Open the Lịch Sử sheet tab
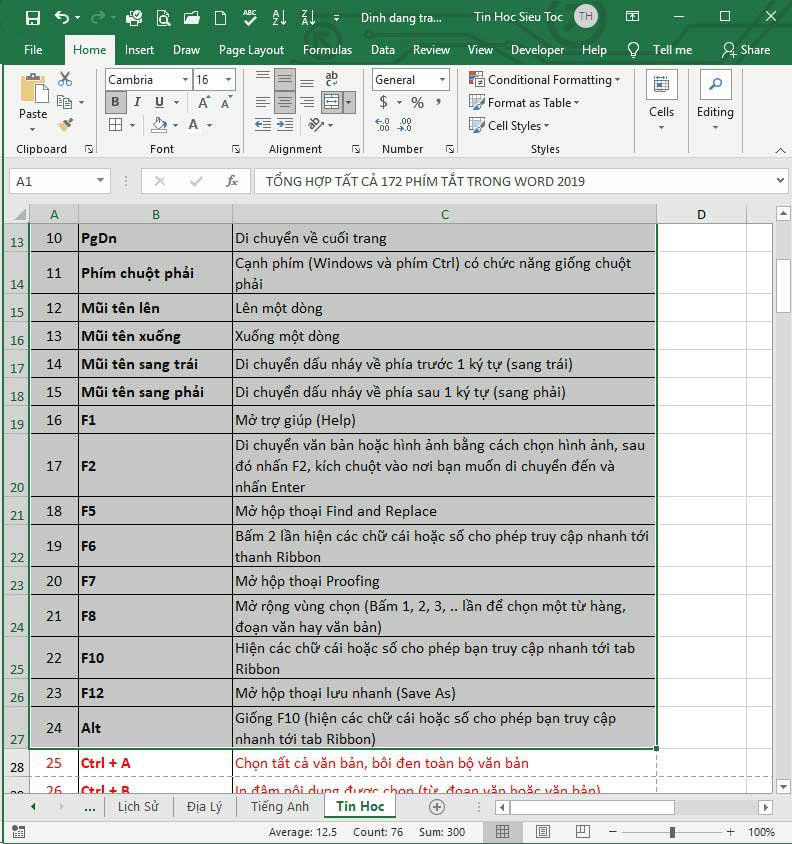This screenshot has width=792, height=844. [x=138, y=806]
